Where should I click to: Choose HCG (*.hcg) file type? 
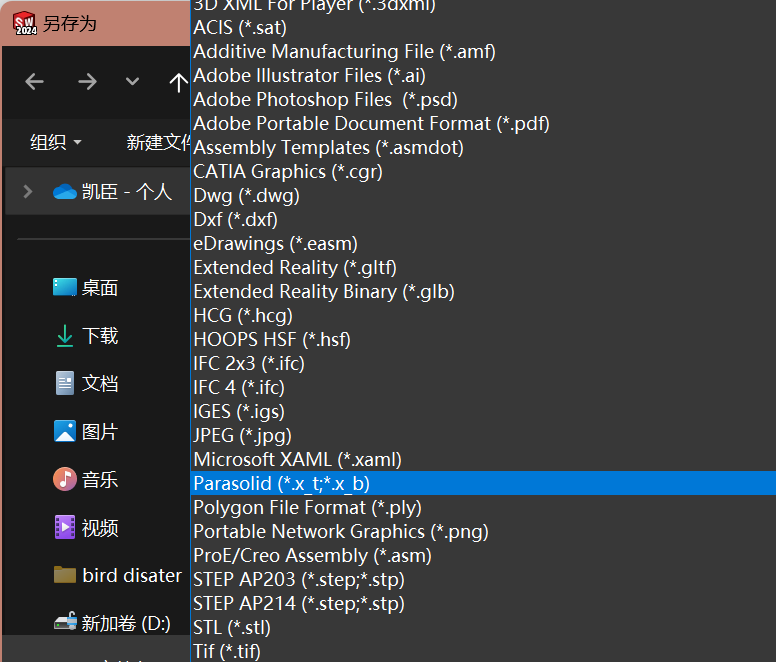pos(483,315)
